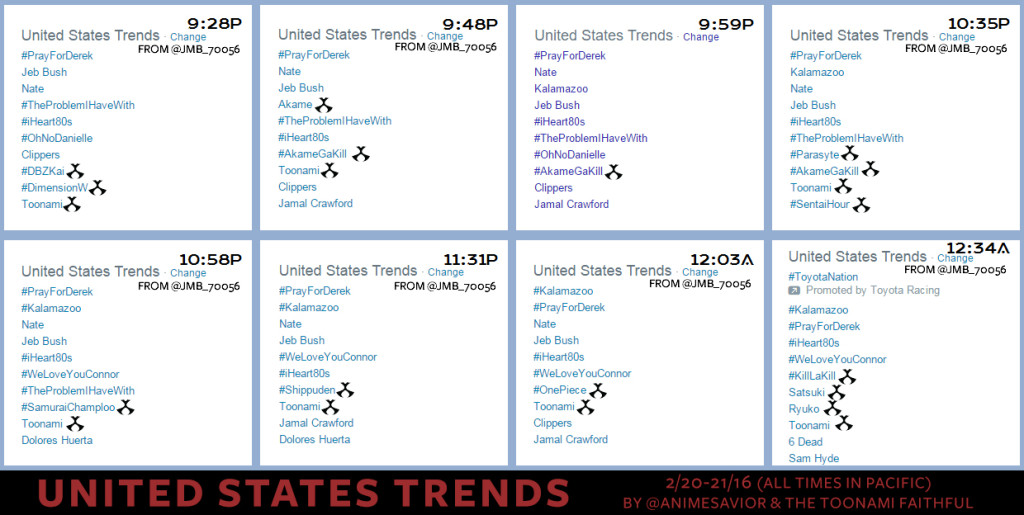Click the Toonami logo beside #DimensionW
The height and width of the screenshot is (515, 1024).
tap(97, 187)
